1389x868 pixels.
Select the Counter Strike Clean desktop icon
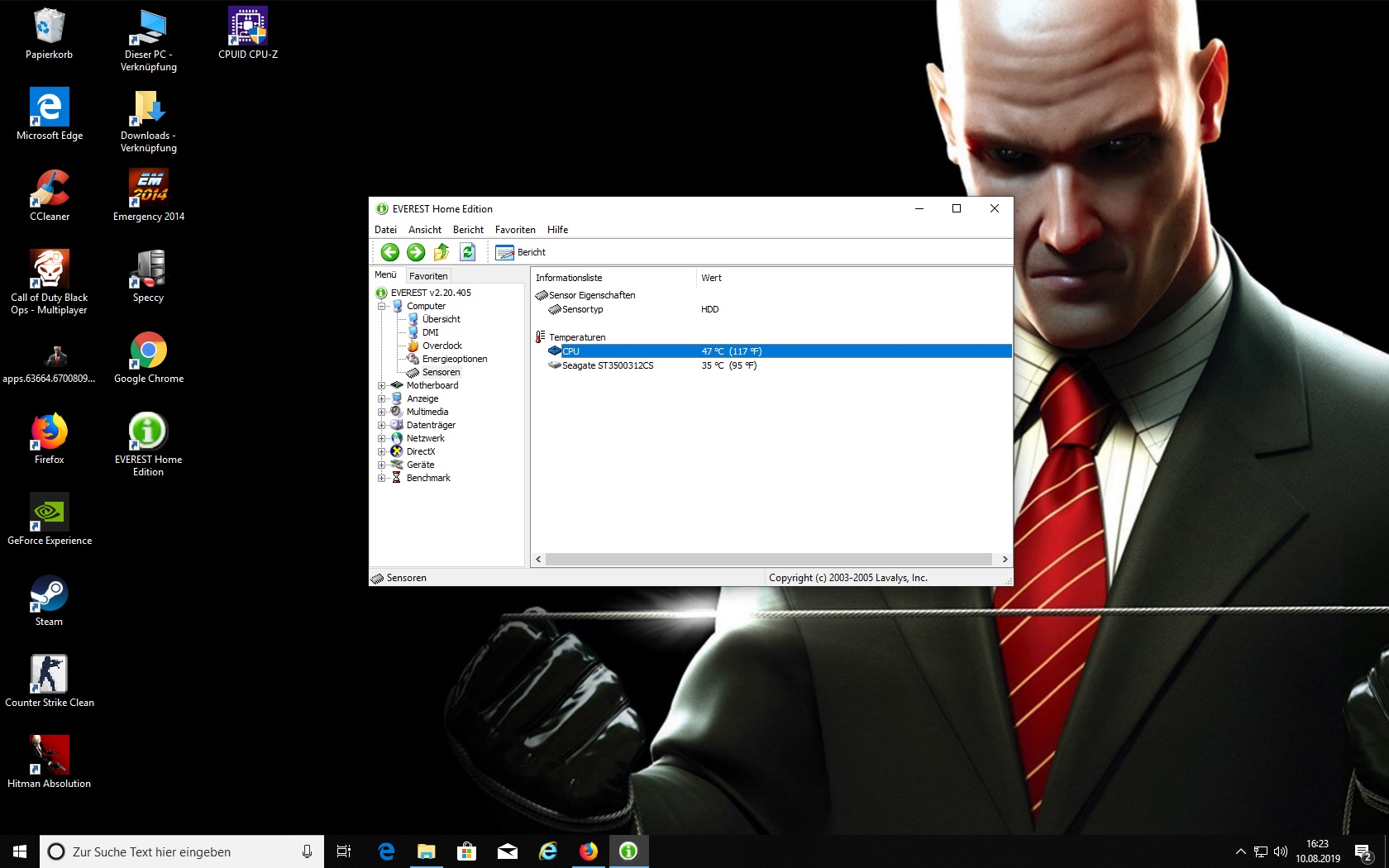coord(50,682)
